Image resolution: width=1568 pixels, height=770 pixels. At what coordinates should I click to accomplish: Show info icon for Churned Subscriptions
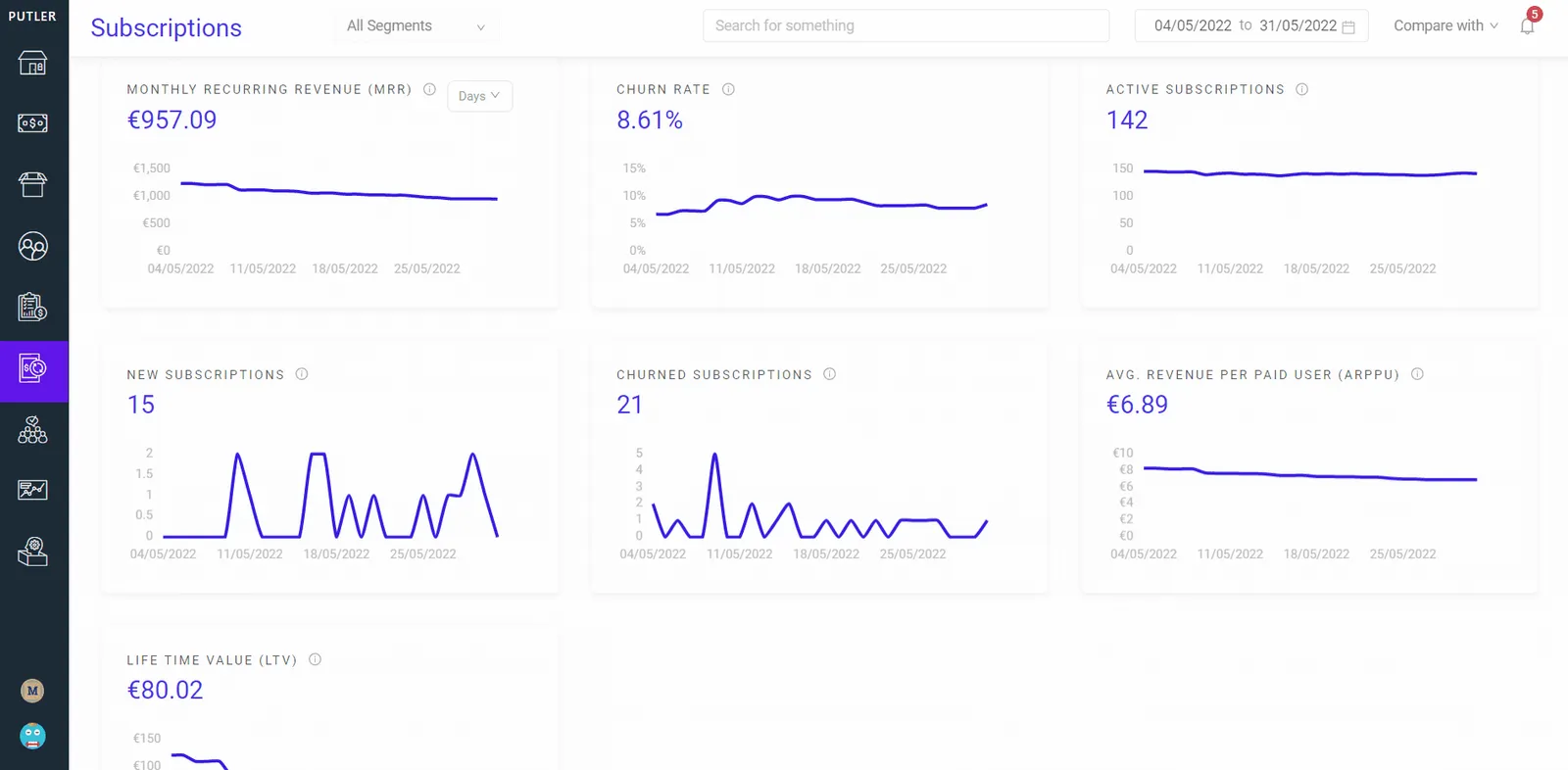[829, 374]
